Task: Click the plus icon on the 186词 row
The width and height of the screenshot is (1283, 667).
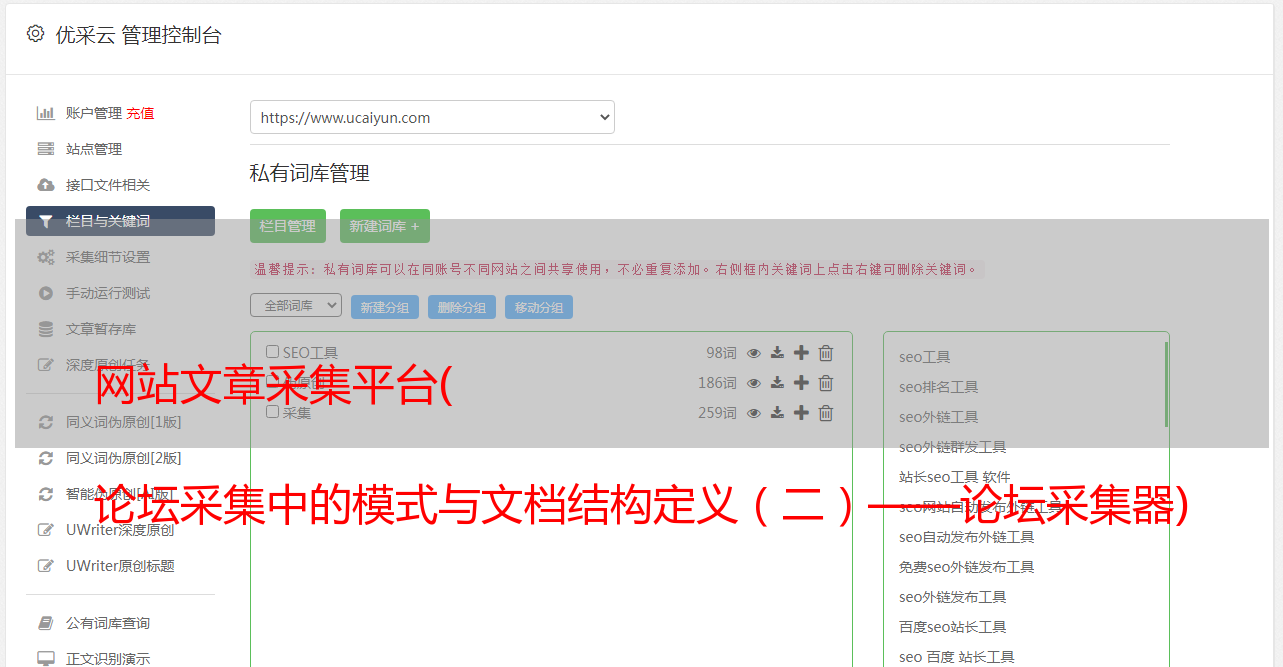Action: (x=801, y=383)
